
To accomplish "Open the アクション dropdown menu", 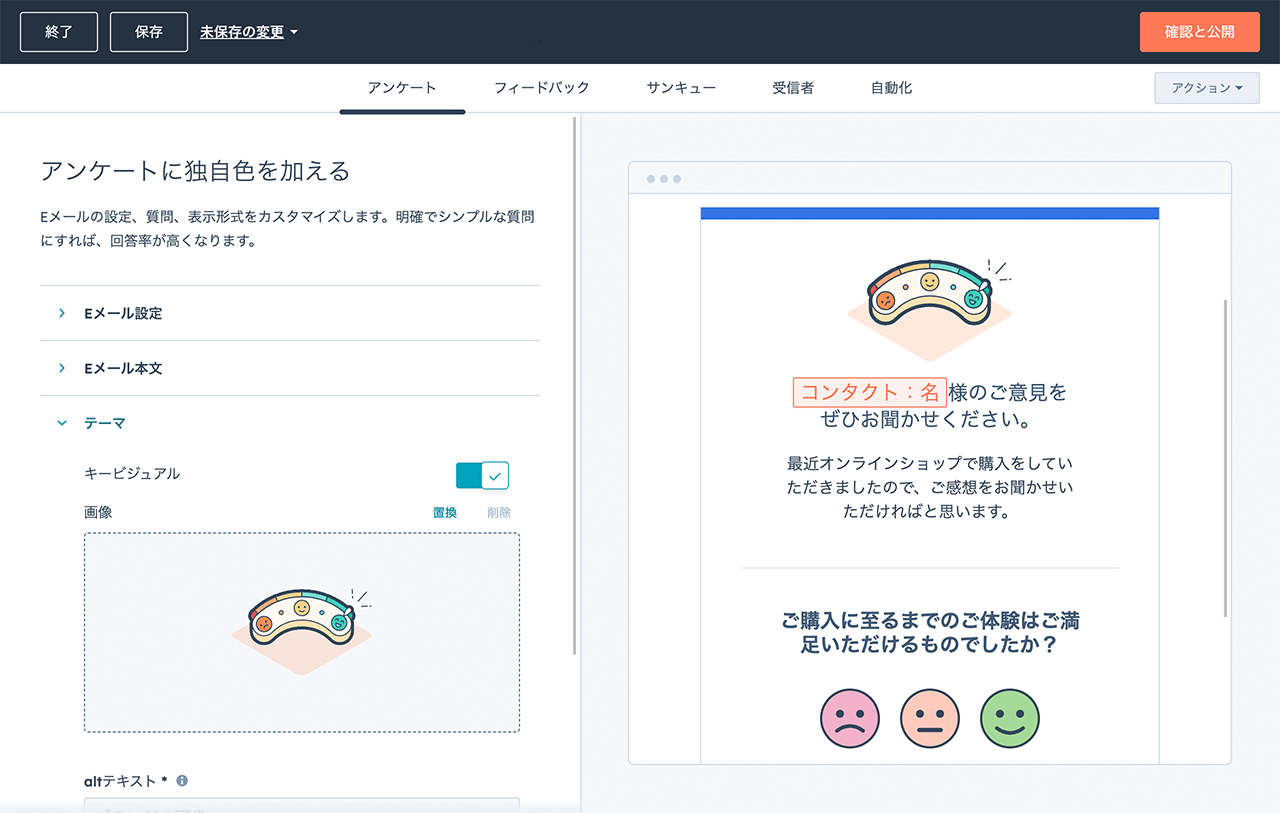I will pyautogui.click(x=1206, y=88).
